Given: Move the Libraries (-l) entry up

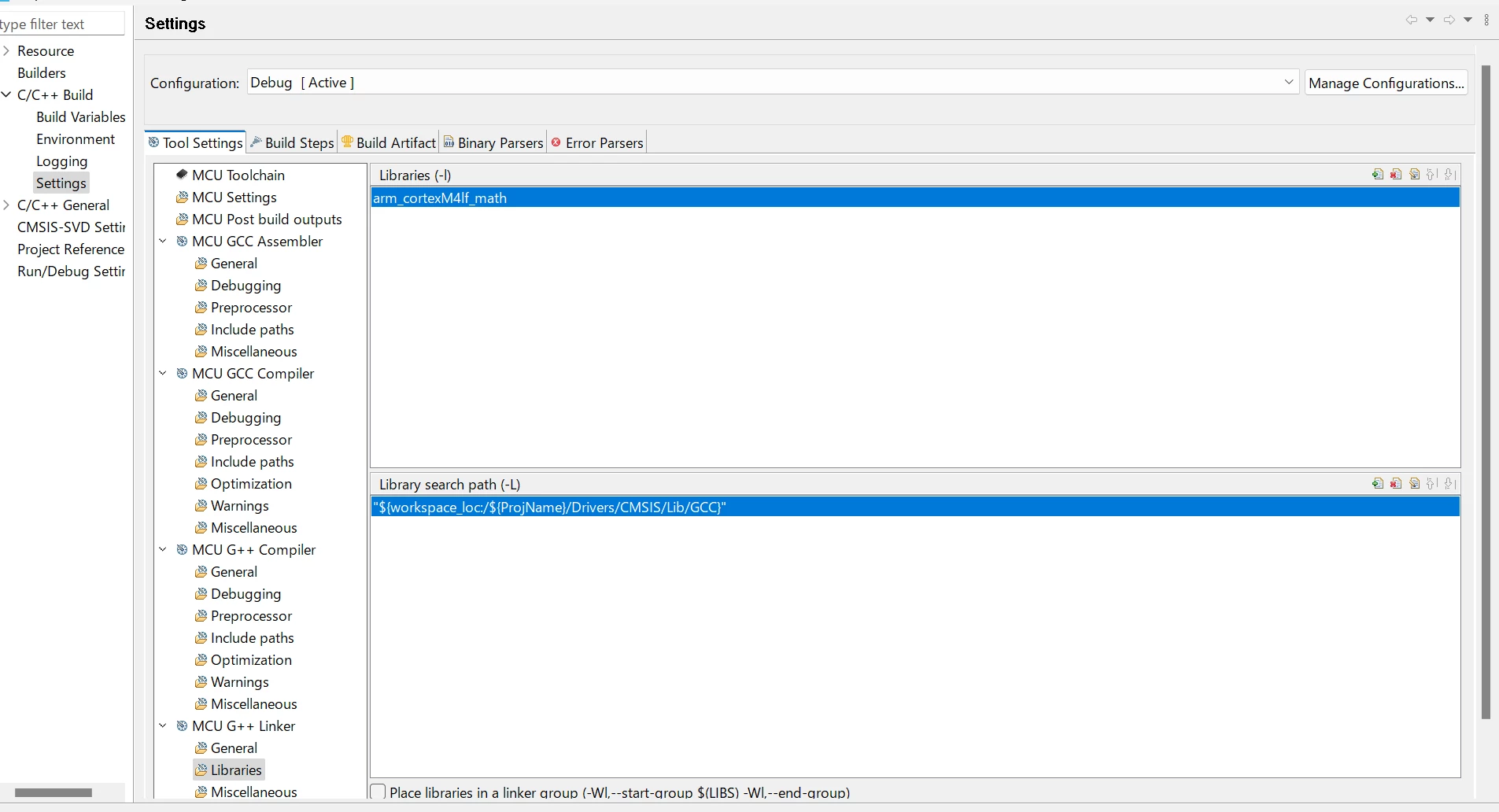Looking at the screenshot, I should (x=1433, y=175).
